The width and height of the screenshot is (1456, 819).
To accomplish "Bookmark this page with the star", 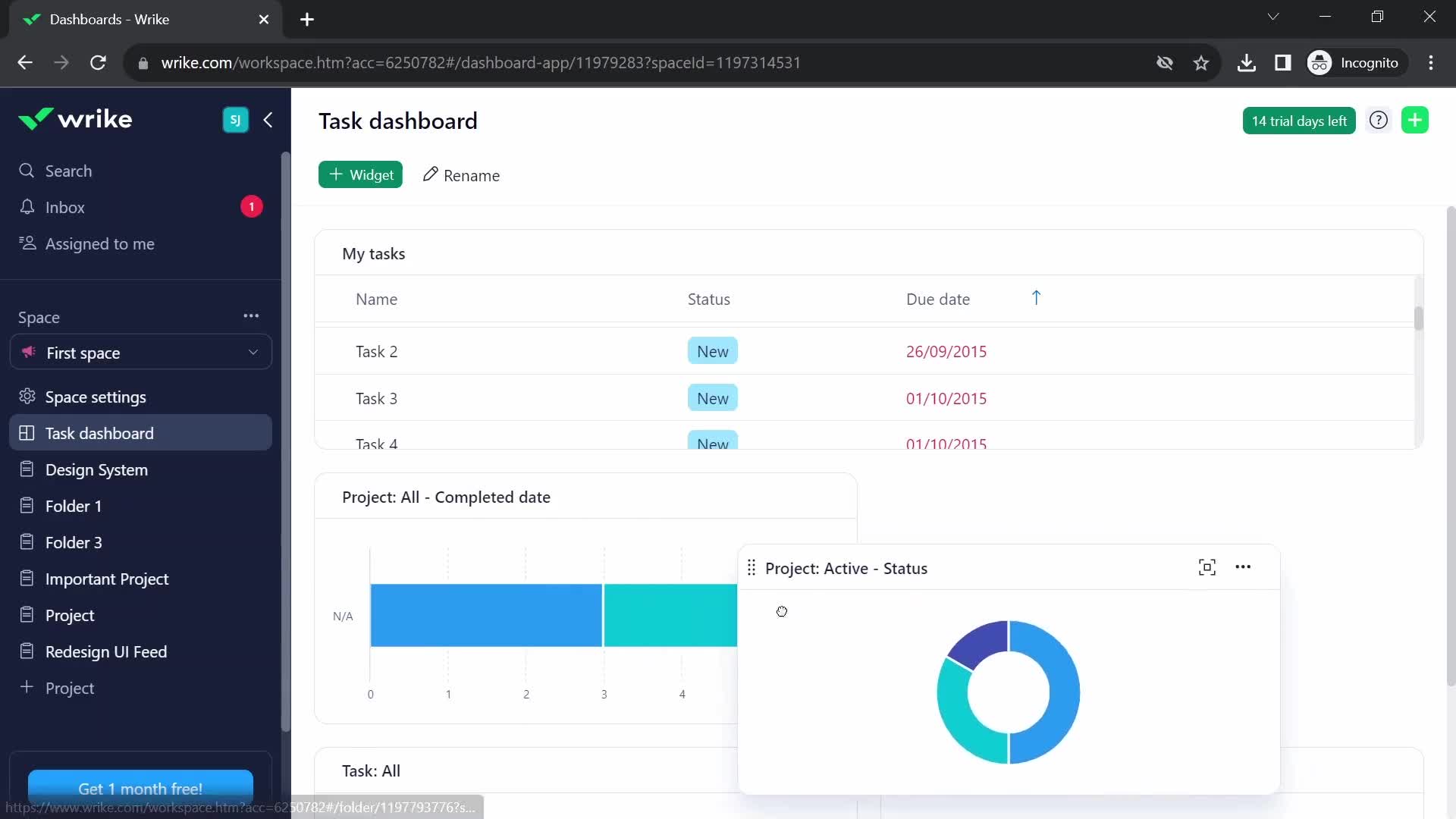I will [1200, 63].
